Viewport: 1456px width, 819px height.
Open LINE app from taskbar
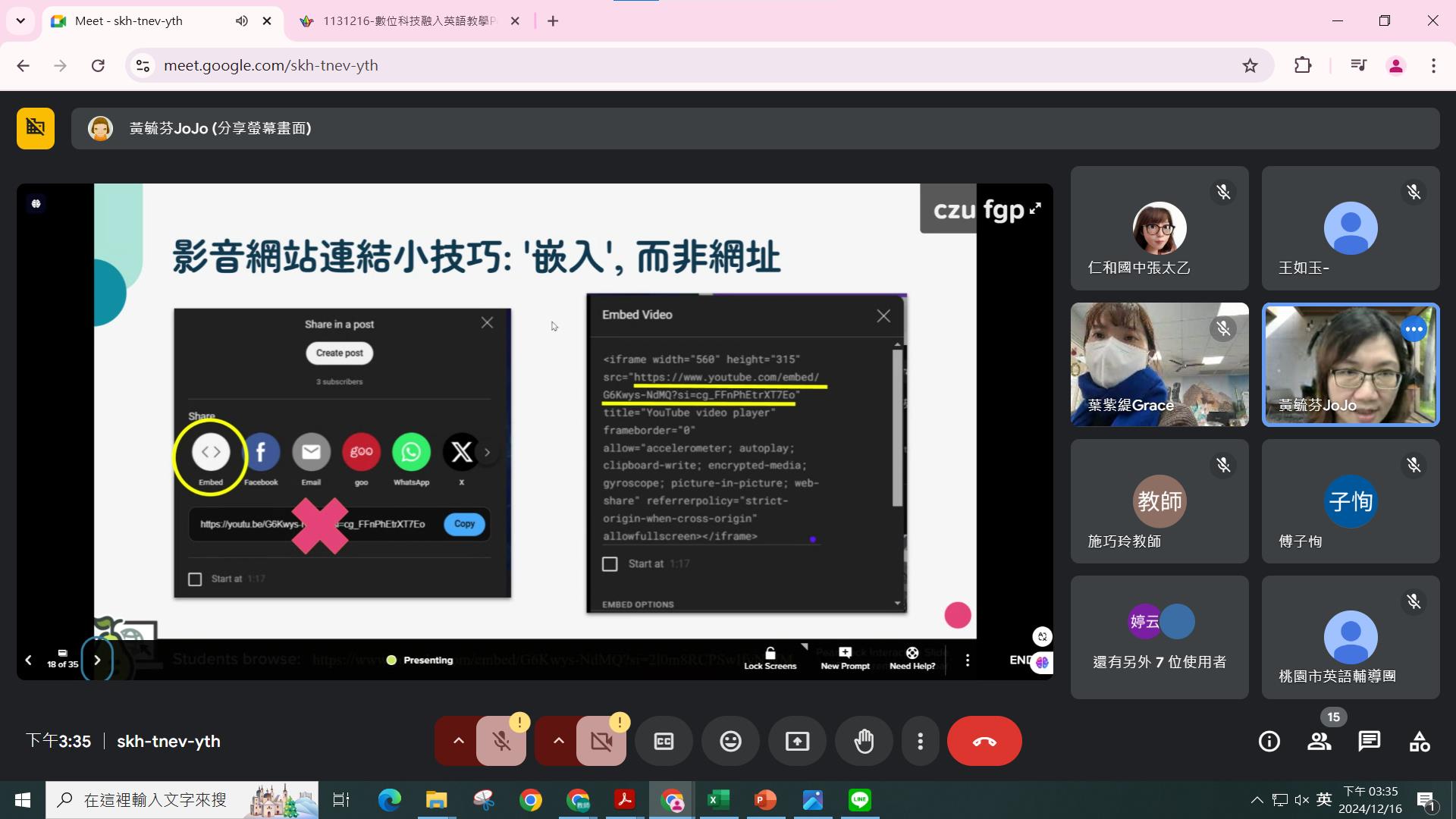[x=859, y=799]
